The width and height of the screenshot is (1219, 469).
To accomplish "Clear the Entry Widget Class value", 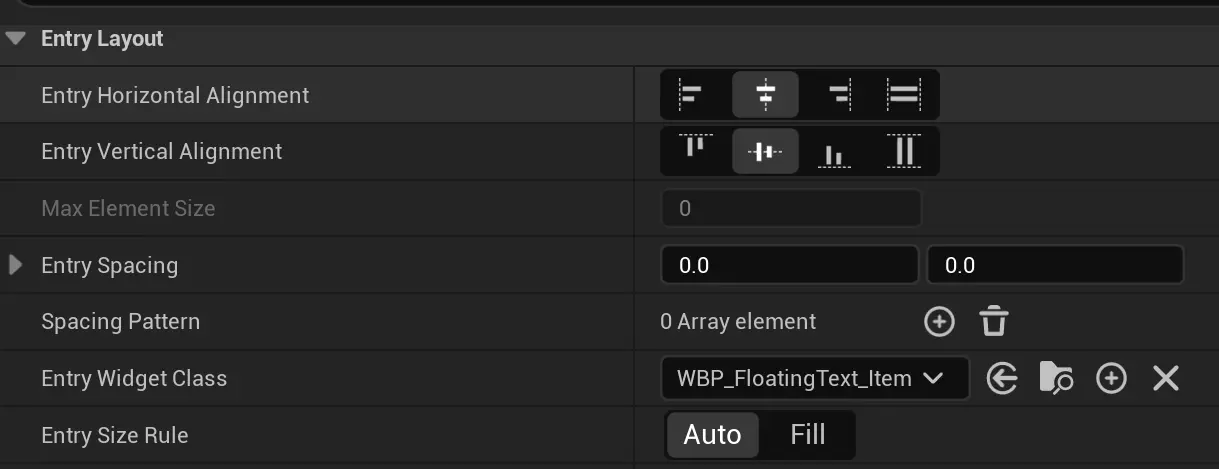I will 1166,378.
